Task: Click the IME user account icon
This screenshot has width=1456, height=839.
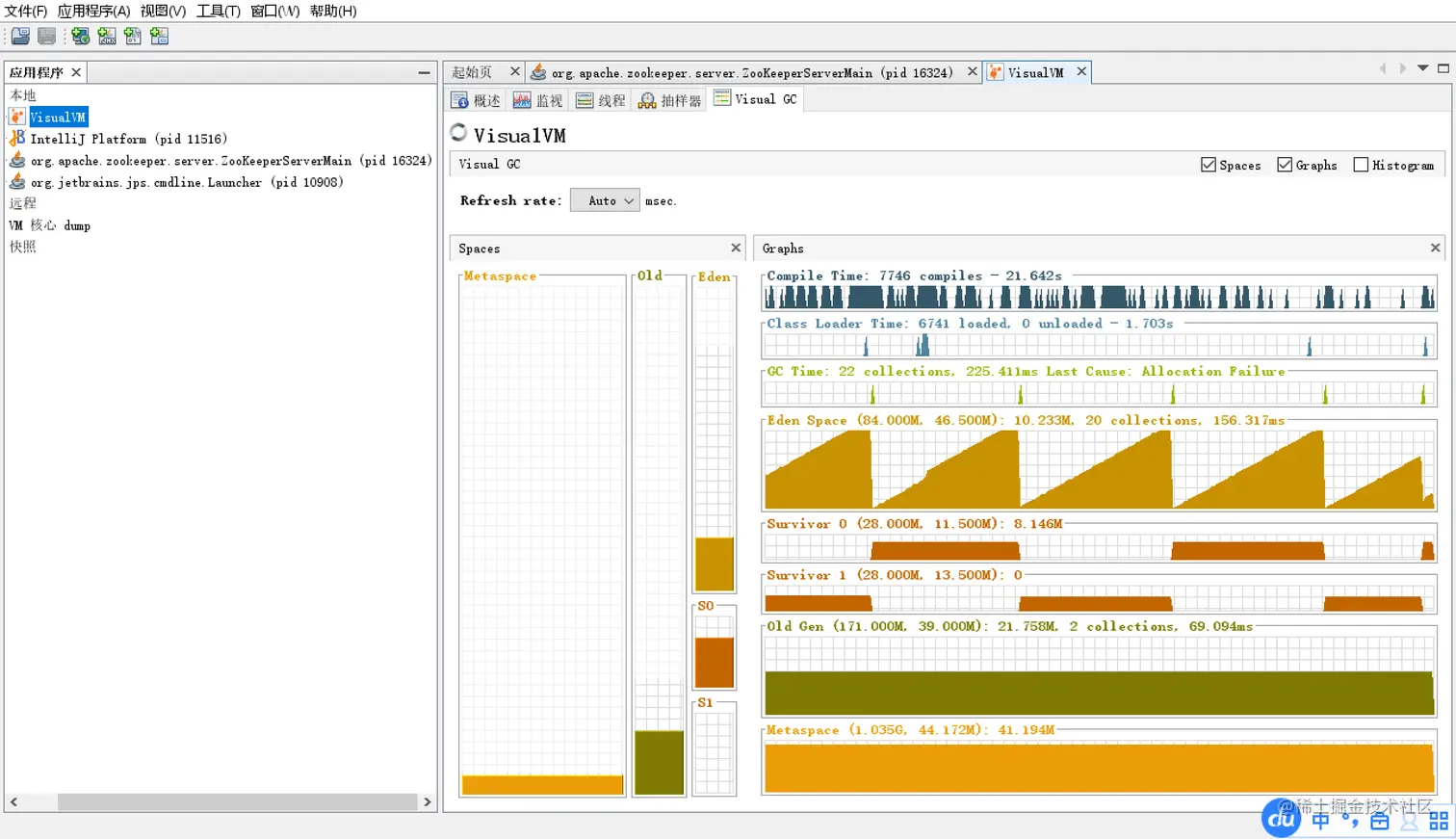Action: pyautogui.click(x=1410, y=821)
